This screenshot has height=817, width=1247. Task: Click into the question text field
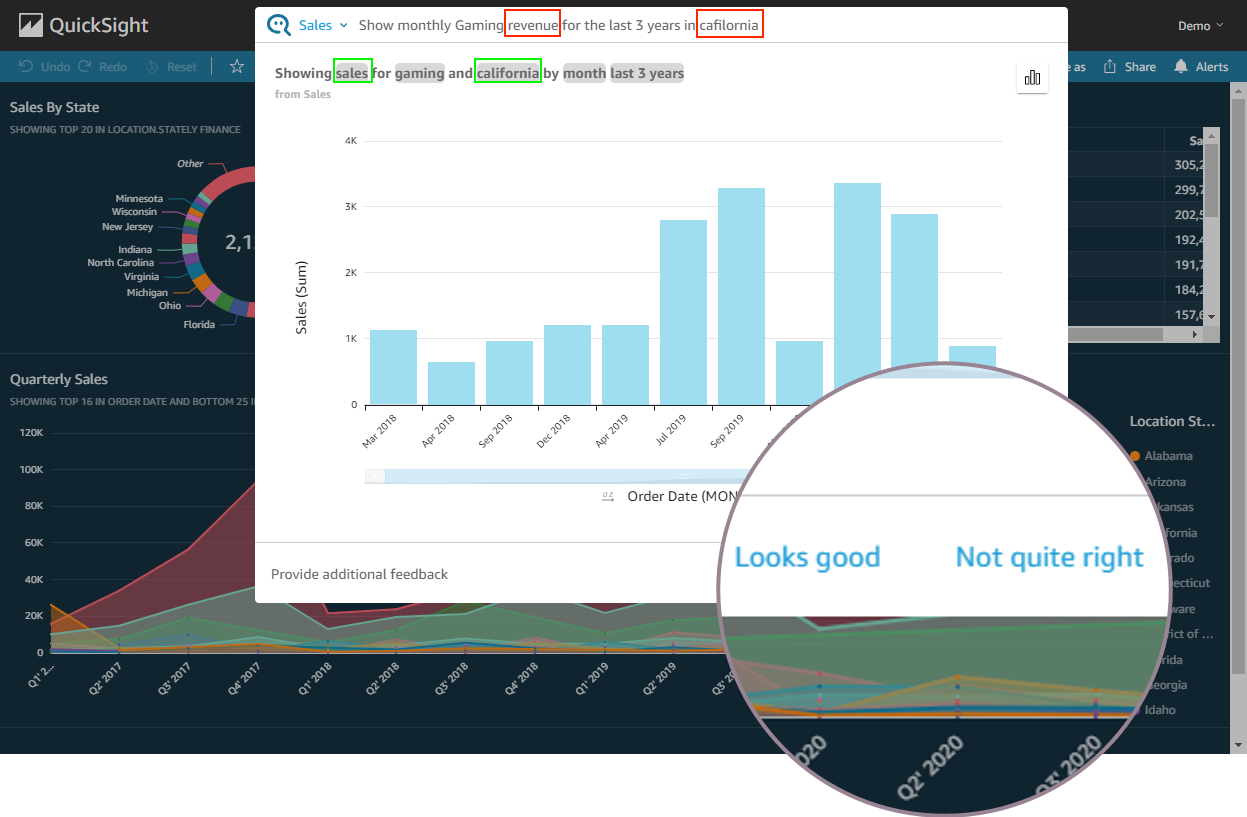click(706, 25)
